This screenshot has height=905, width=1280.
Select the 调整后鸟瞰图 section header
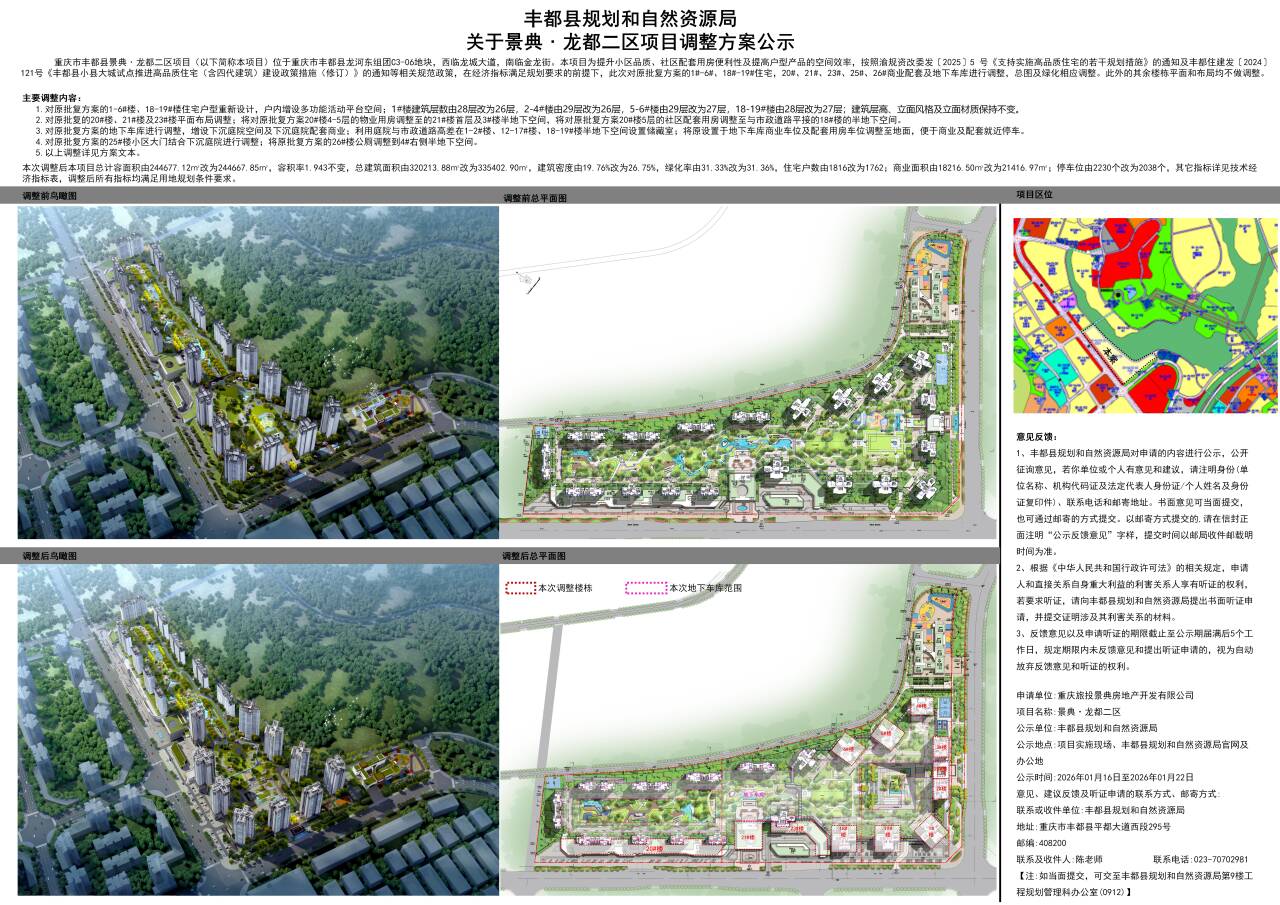(x=50, y=555)
